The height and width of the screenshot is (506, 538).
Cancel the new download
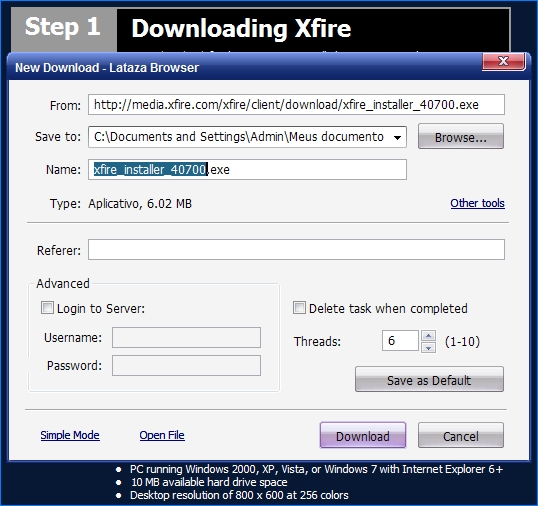461,436
